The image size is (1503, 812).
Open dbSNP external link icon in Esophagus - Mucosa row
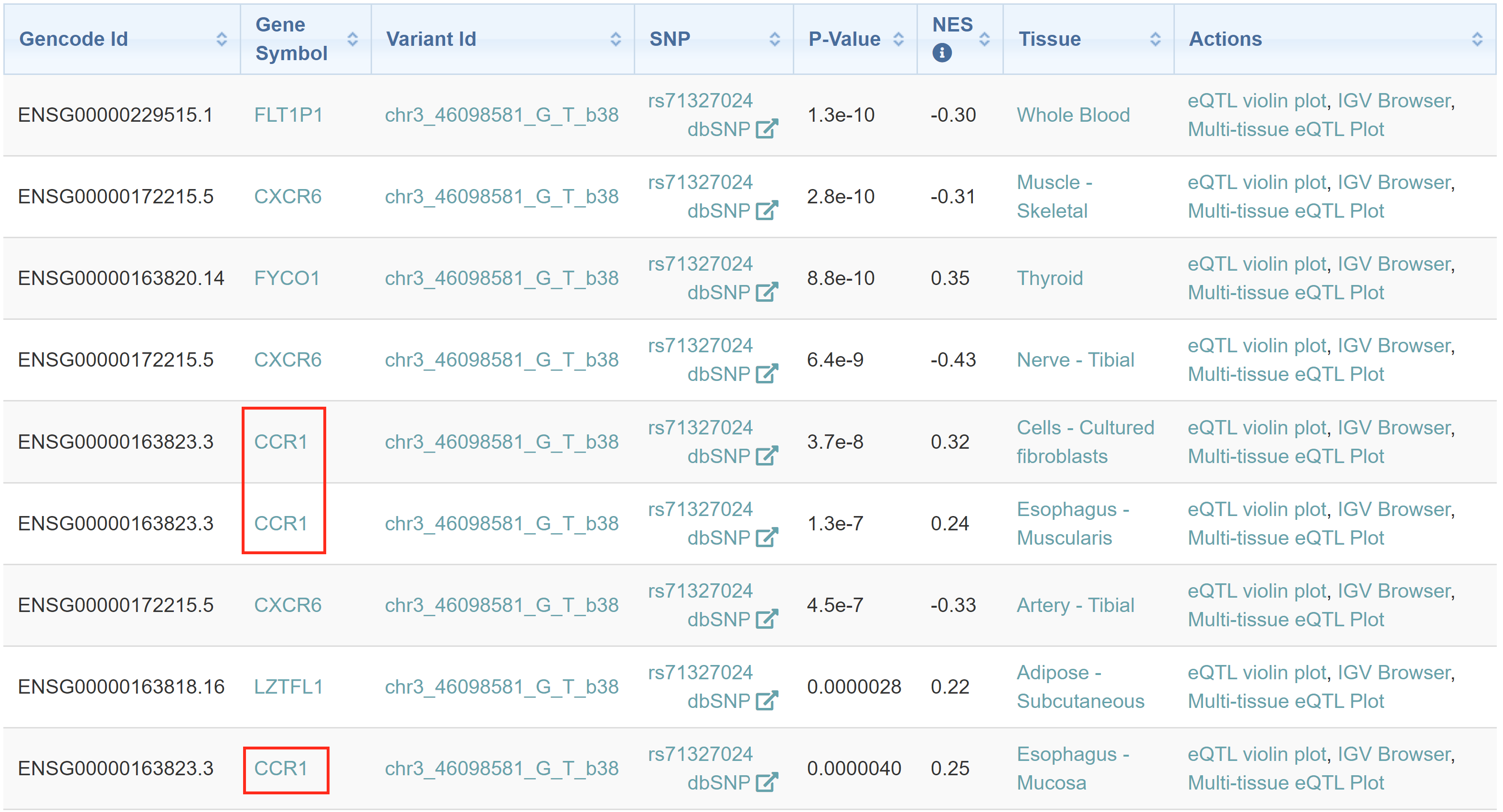point(766,782)
